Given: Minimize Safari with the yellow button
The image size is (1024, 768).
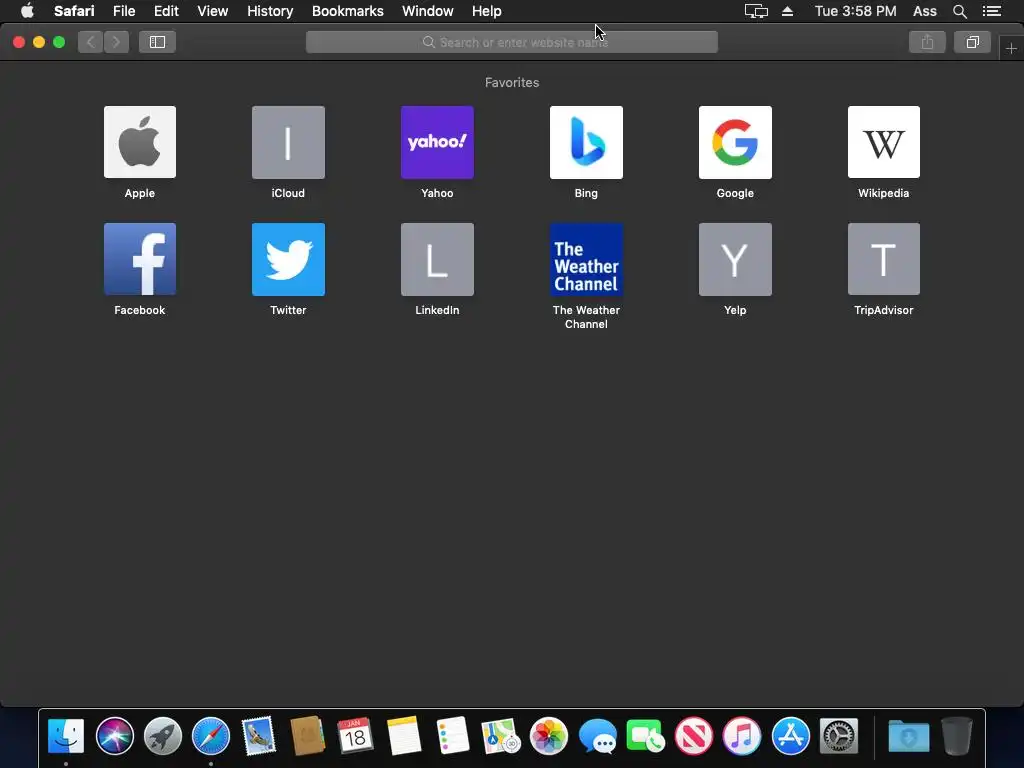Looking at the screenshot, I should pos(39,42).
